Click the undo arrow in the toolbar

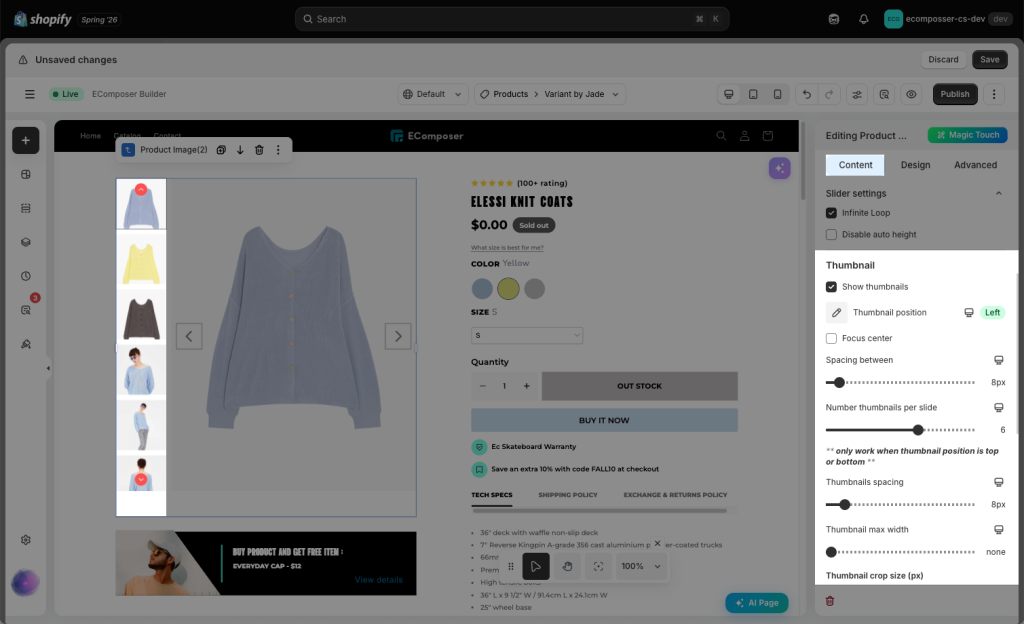(x=807, y=94)
